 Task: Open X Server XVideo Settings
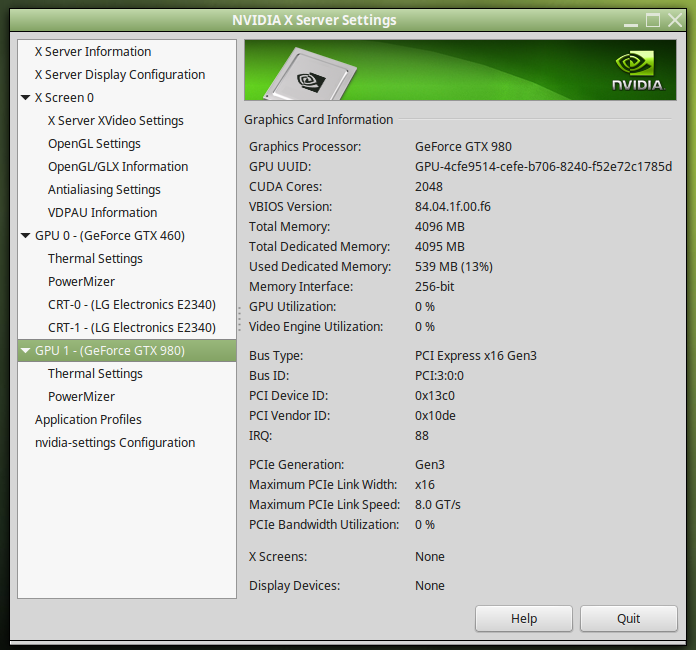coord(115,121)
